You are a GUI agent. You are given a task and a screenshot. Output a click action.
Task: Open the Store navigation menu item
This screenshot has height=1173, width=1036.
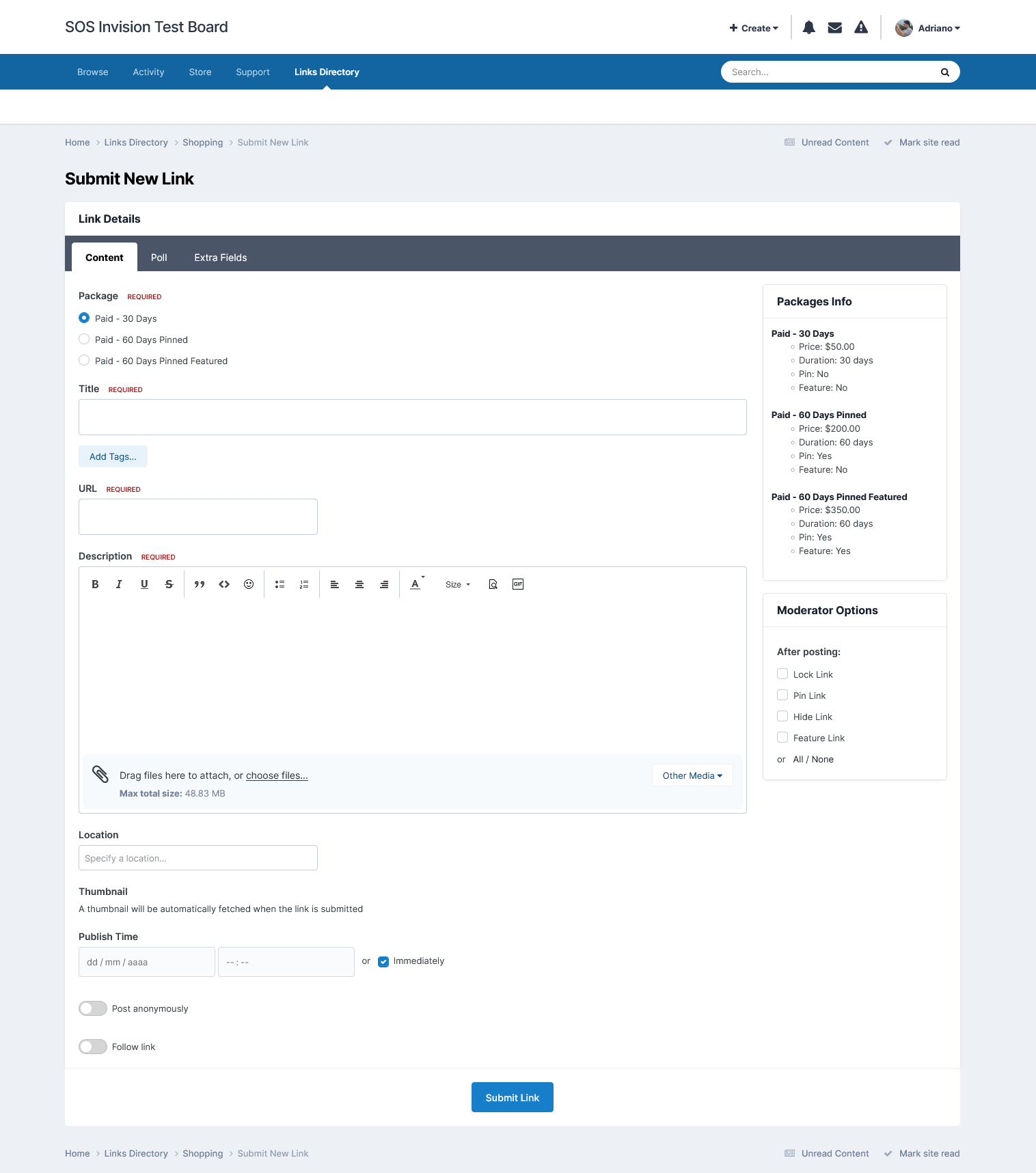click(200, 72)
